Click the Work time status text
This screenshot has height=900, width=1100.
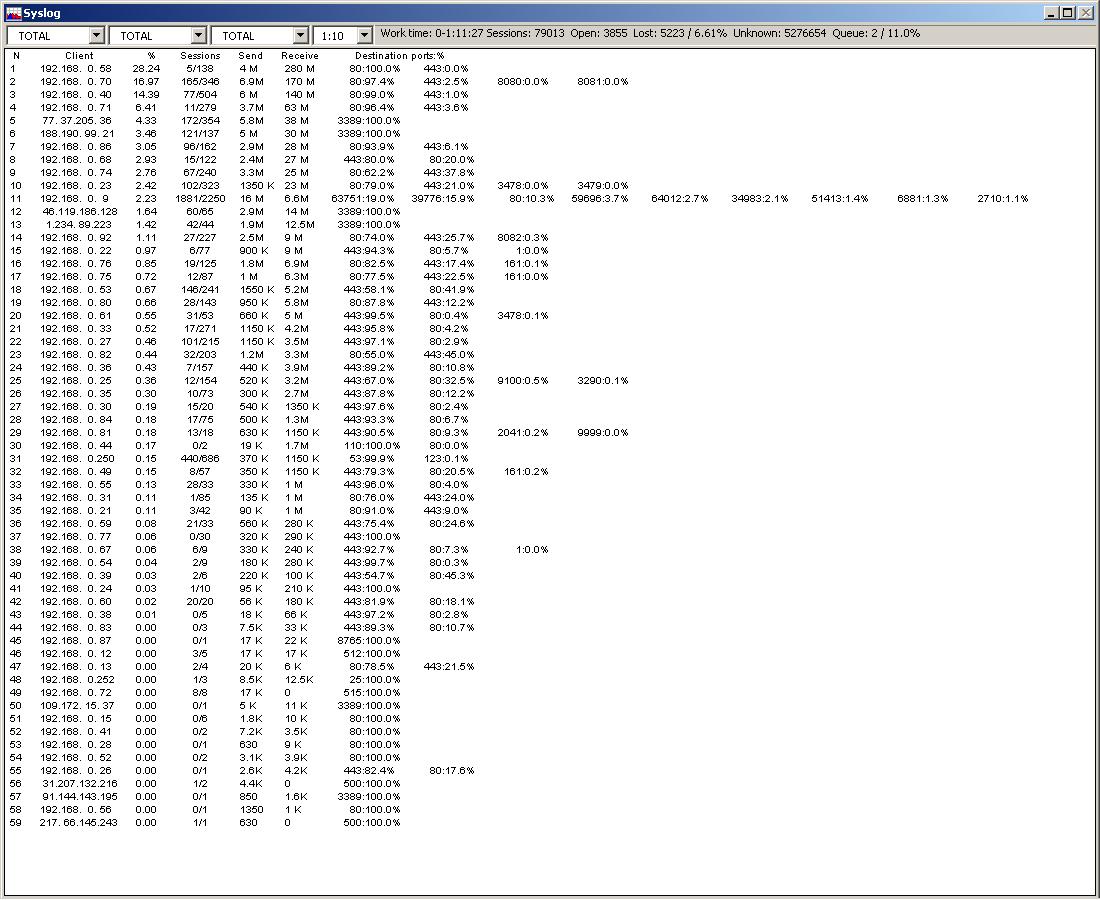click(x=431, y=33)
